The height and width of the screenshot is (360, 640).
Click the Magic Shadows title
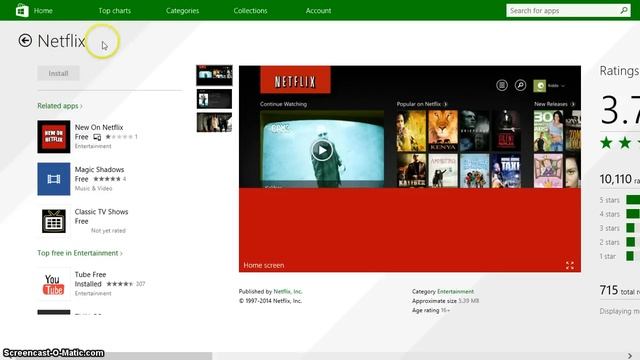(99, 169)
